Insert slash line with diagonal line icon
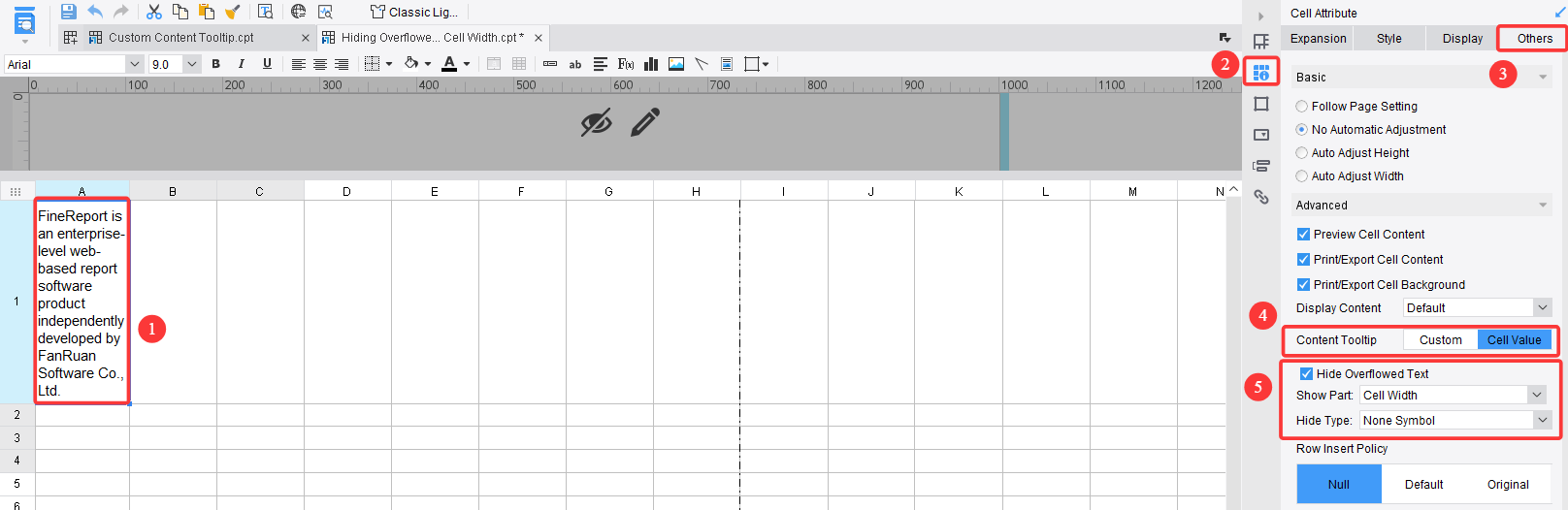Viewport: 1568px width, 510px height. coord(702,64)
